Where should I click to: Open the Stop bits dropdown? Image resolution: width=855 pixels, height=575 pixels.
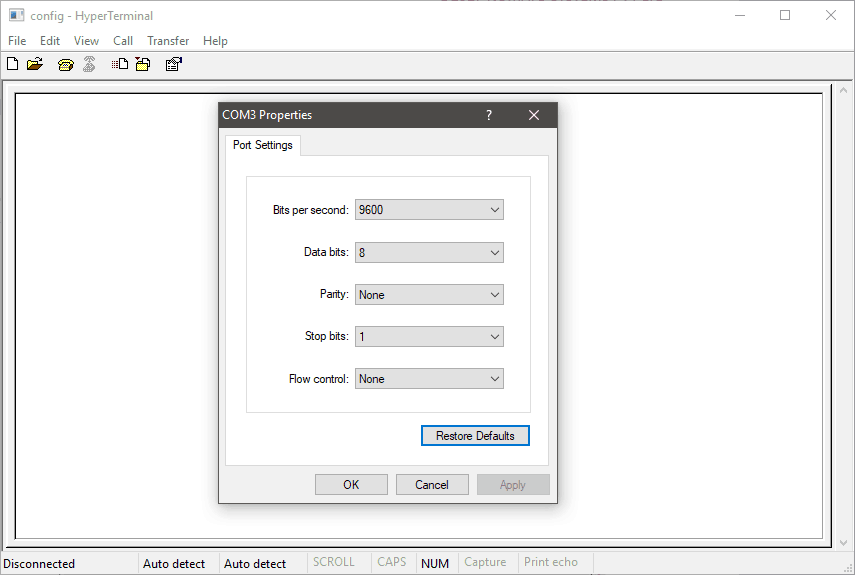494,337
